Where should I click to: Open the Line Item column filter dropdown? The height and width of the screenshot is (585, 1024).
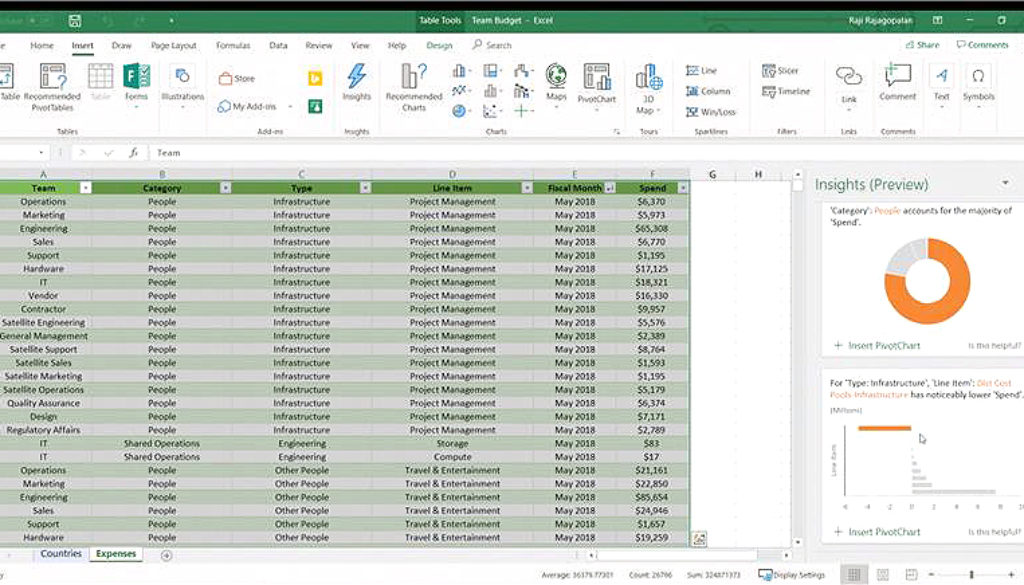(526, 188)
